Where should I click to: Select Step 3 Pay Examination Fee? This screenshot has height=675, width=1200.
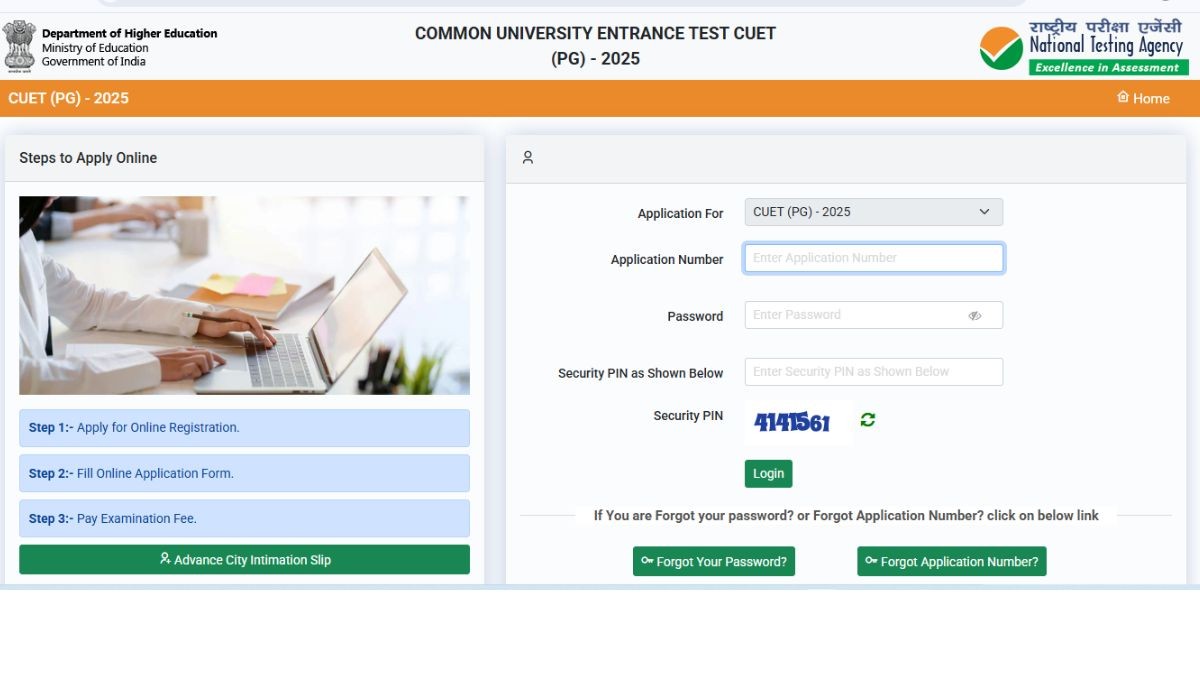coord(244,519)
